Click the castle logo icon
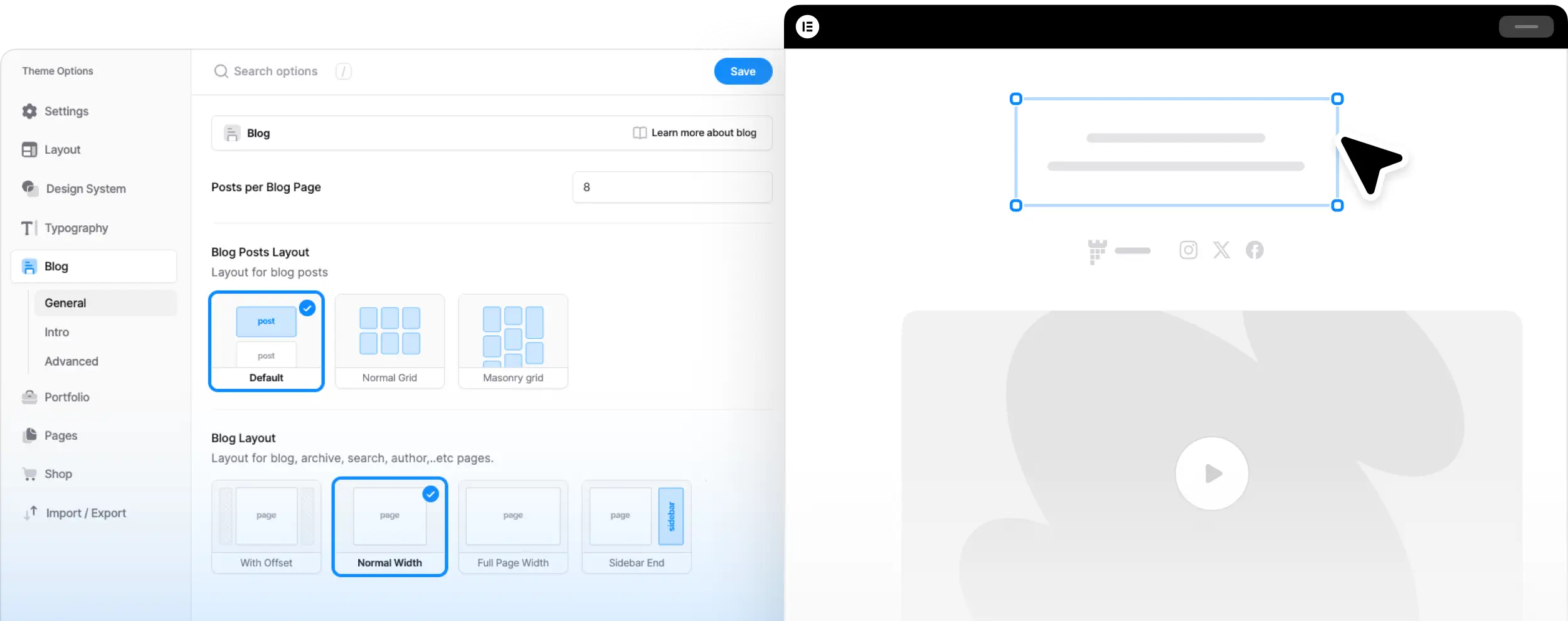The height and width of the screenshot is (621, 1568). [x=1097, y=251]
